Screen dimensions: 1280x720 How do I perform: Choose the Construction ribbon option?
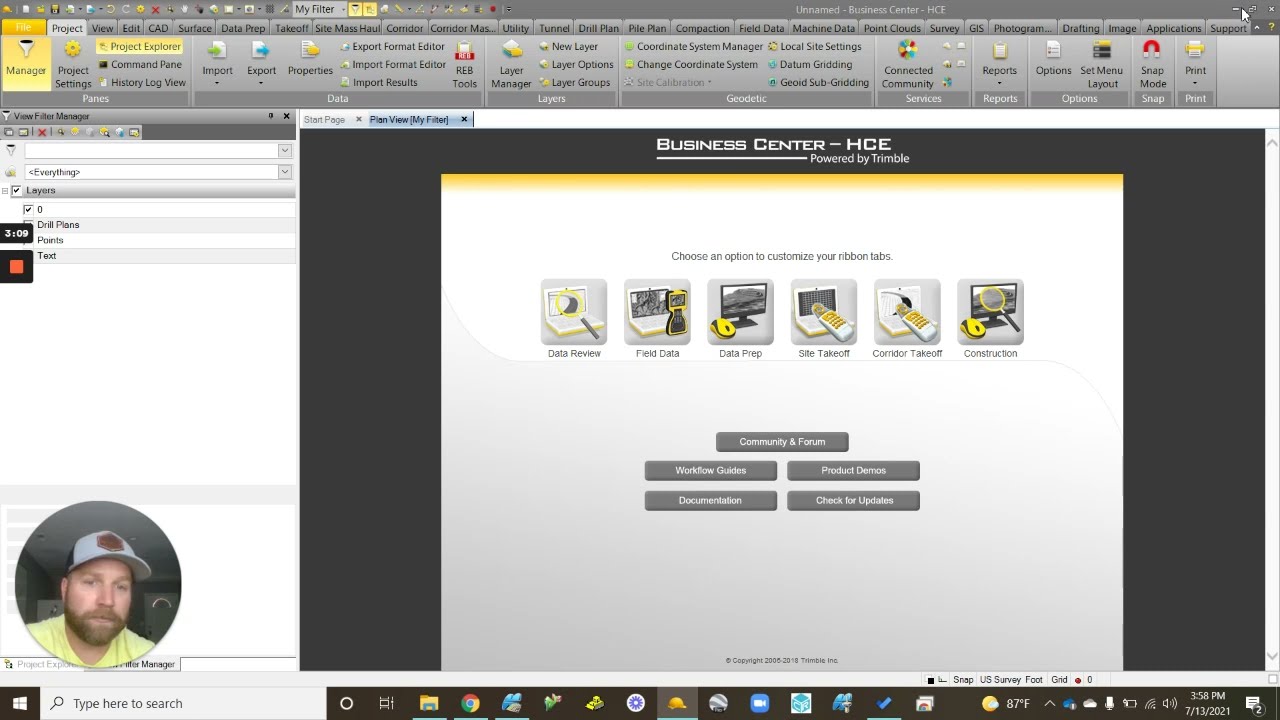point(990,319)
